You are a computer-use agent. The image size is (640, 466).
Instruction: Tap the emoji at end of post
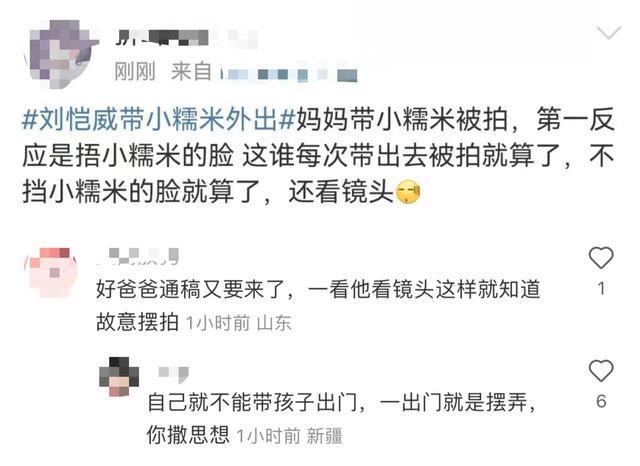(x=408, y=192)
